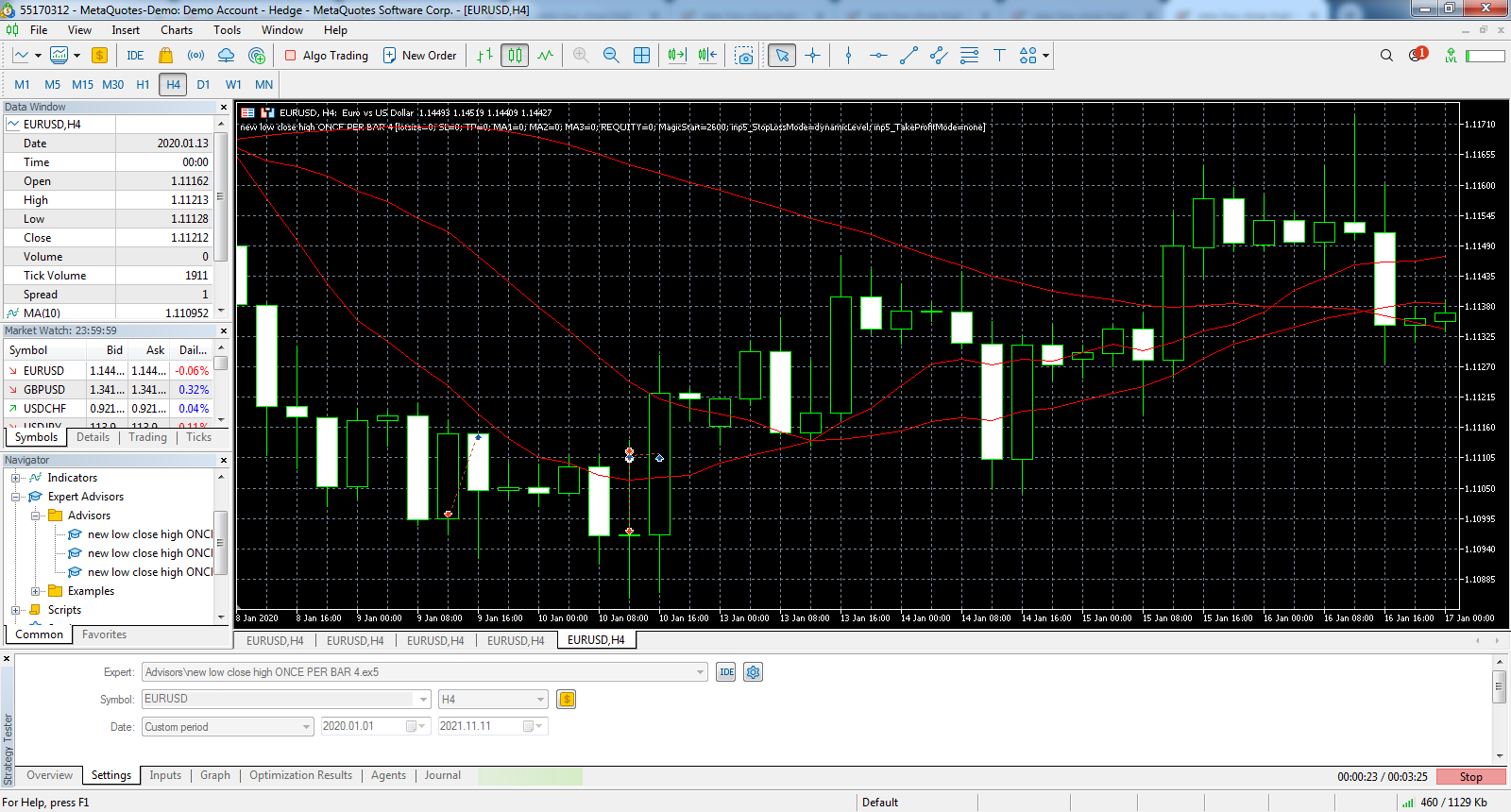This screenshot has height=812, width=1511.
Task: Enable auto scroll to the latest bar
Action: [677, 56]
